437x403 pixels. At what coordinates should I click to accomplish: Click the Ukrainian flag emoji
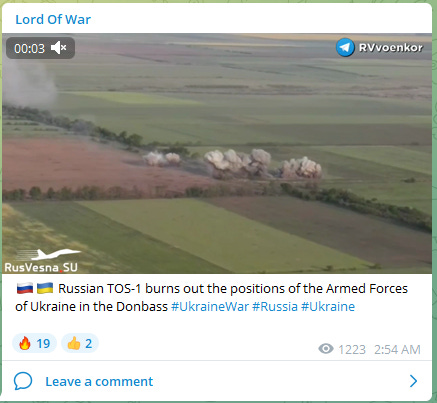[45, 288]
